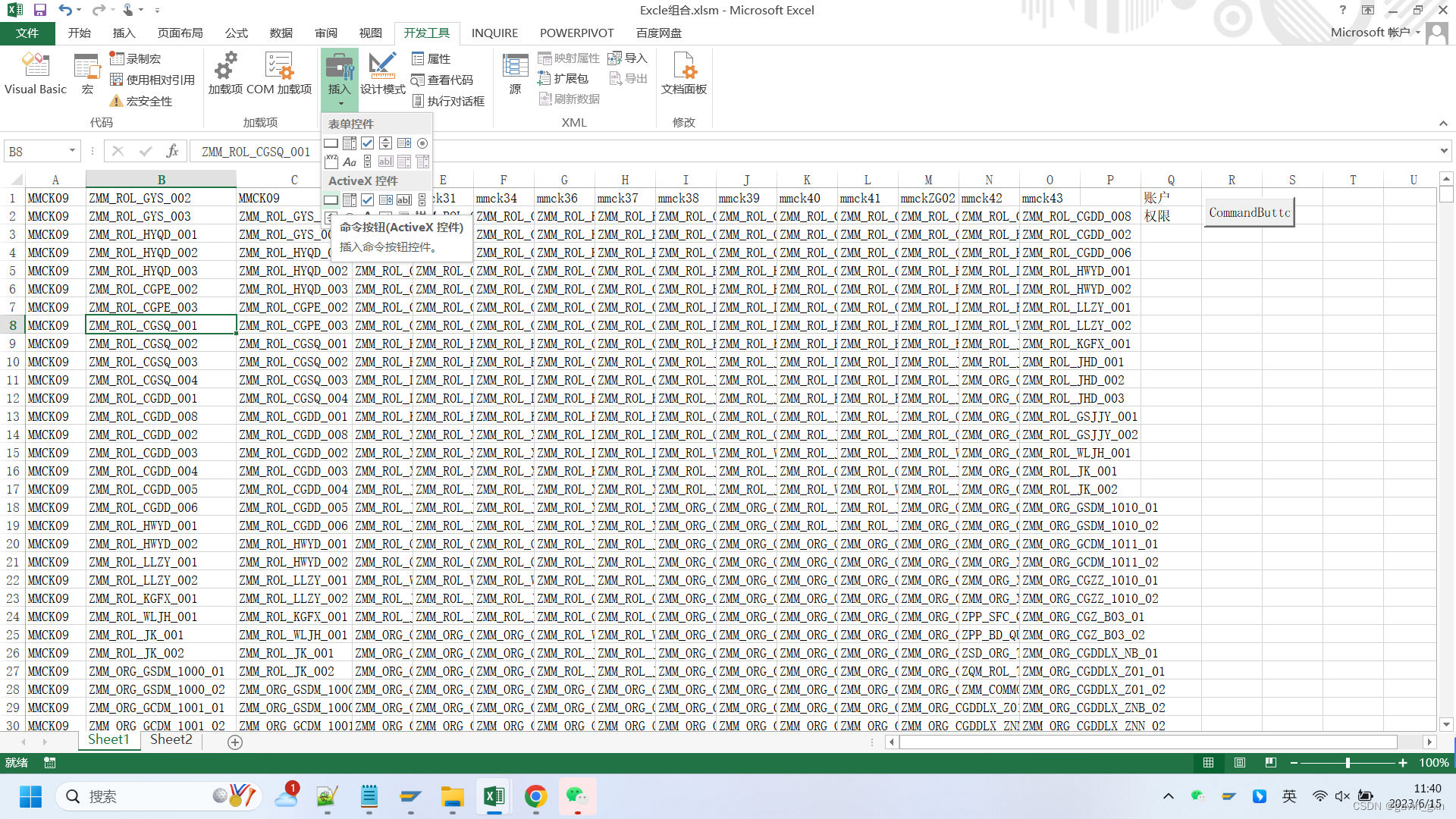Switch to the INQUIRE ribbon tab
This screenshot has height=819, width=1456.
click(x=494, y=33)
